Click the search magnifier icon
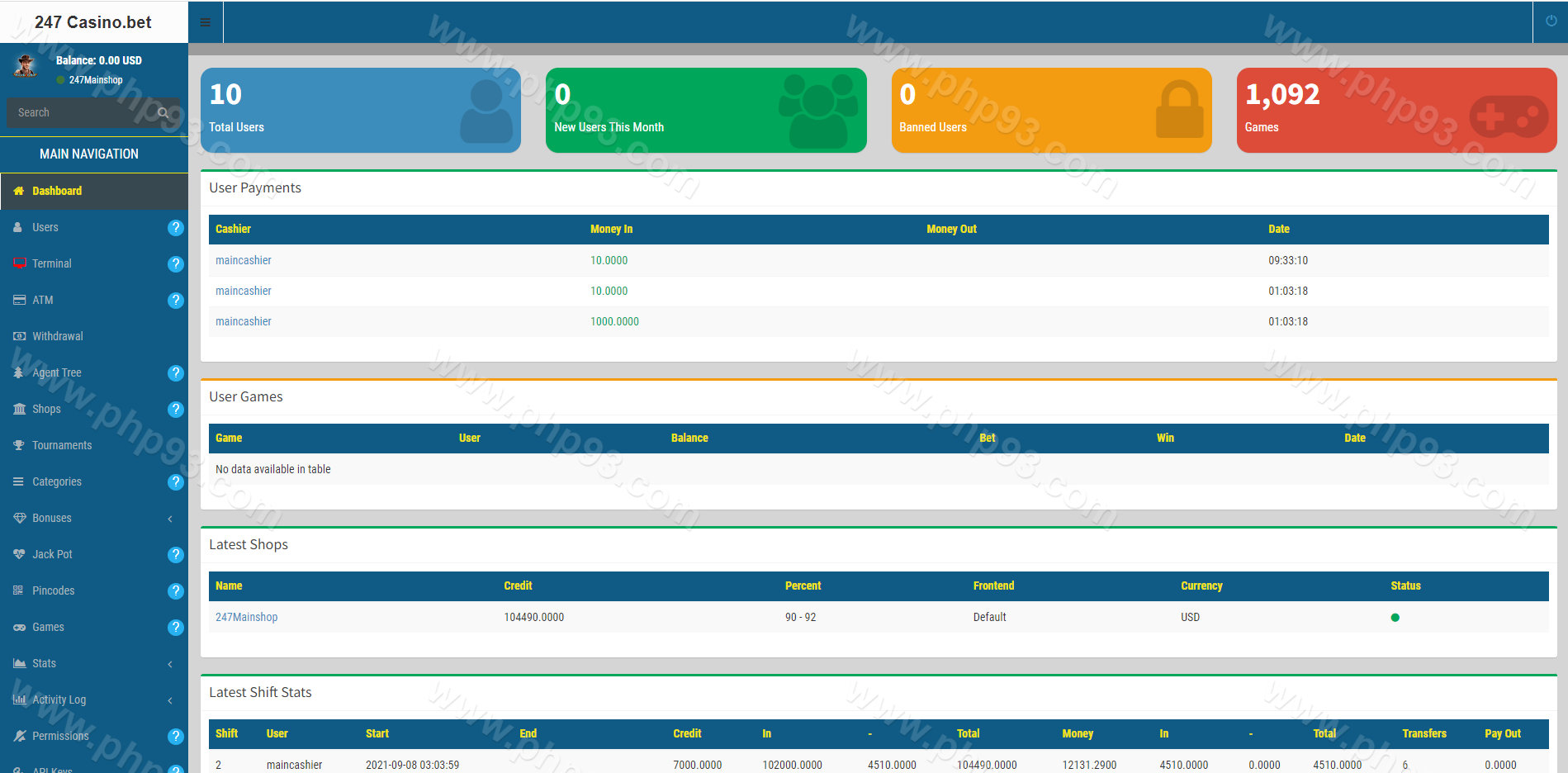 [163, 113]
